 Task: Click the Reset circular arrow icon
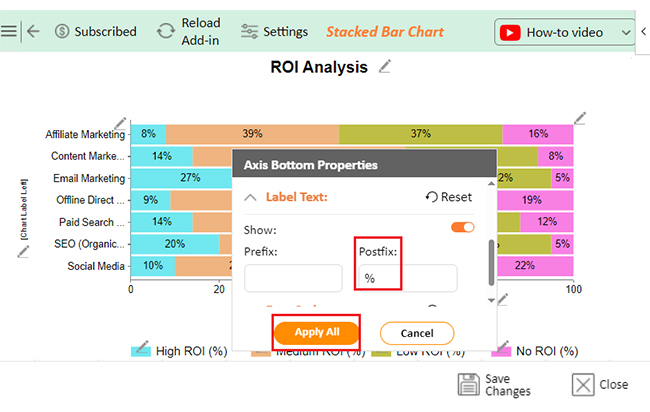(x=432, y=197)
